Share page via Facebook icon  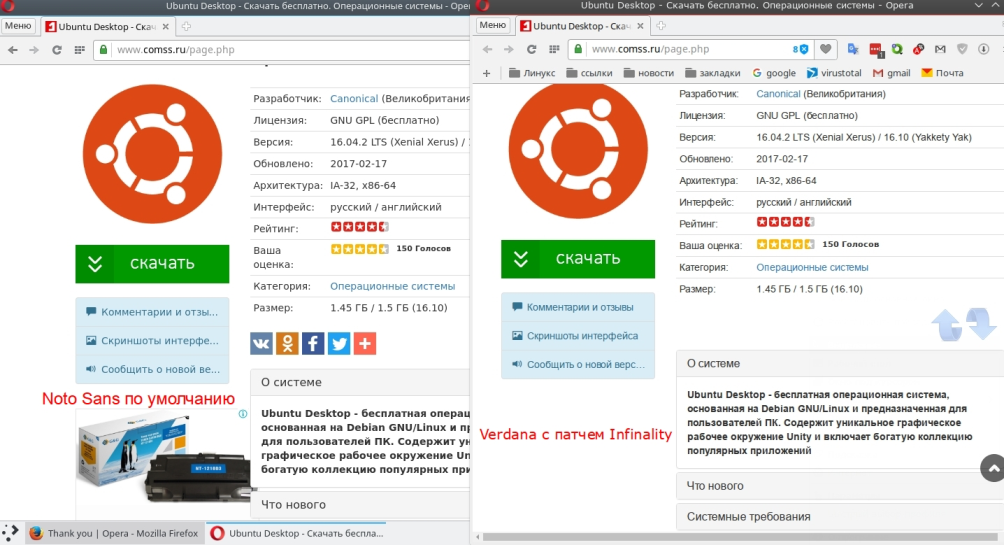point(313,343)
